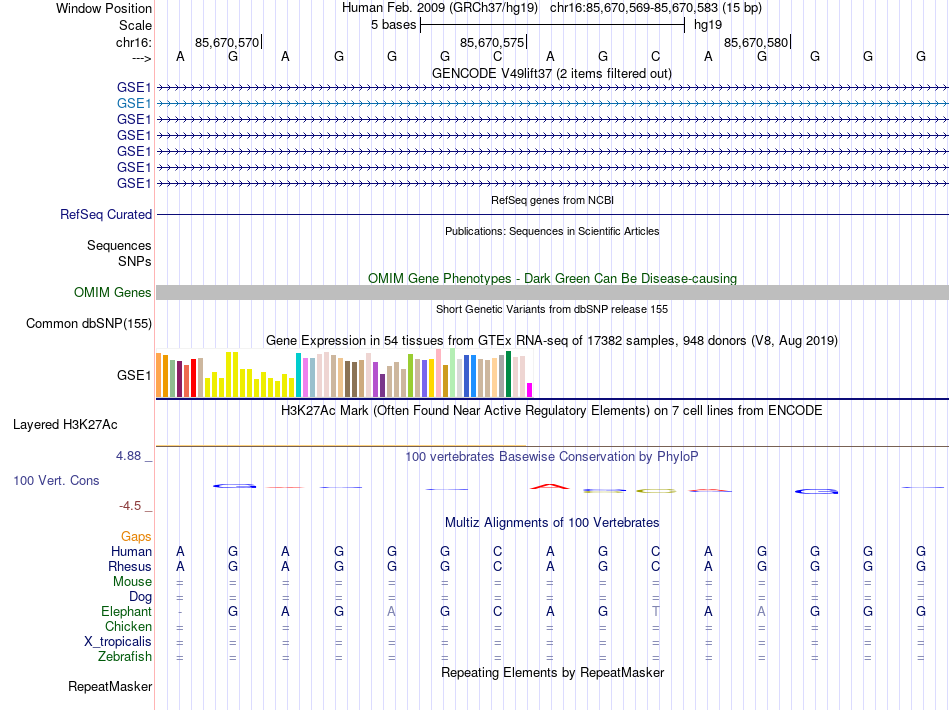This screenshot has width=950, height=710.
Task: Click the T mismatch in Elephant row
Action: click(656, 612)
